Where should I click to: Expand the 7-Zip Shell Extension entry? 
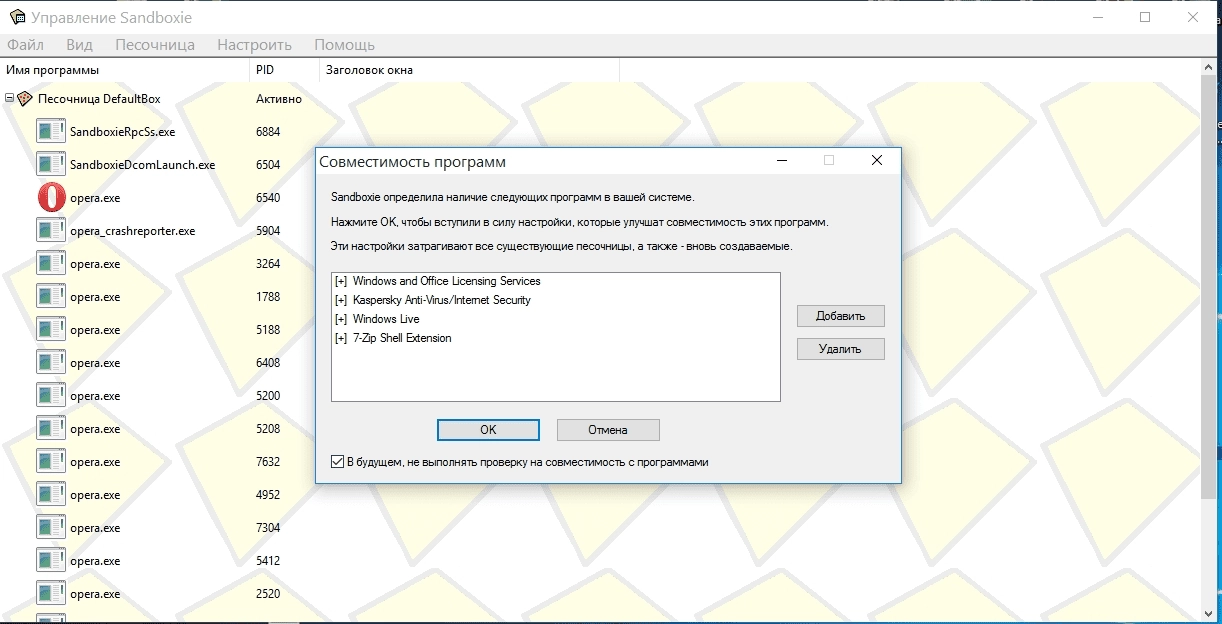point(341,338)
